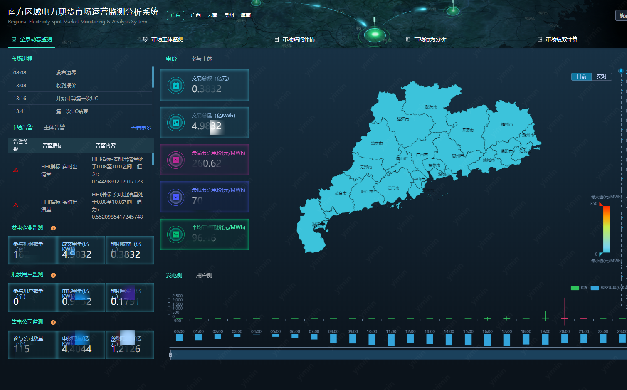
Task: Click the top handle of the vertical dotted timeline
Action: coord(621,71)
